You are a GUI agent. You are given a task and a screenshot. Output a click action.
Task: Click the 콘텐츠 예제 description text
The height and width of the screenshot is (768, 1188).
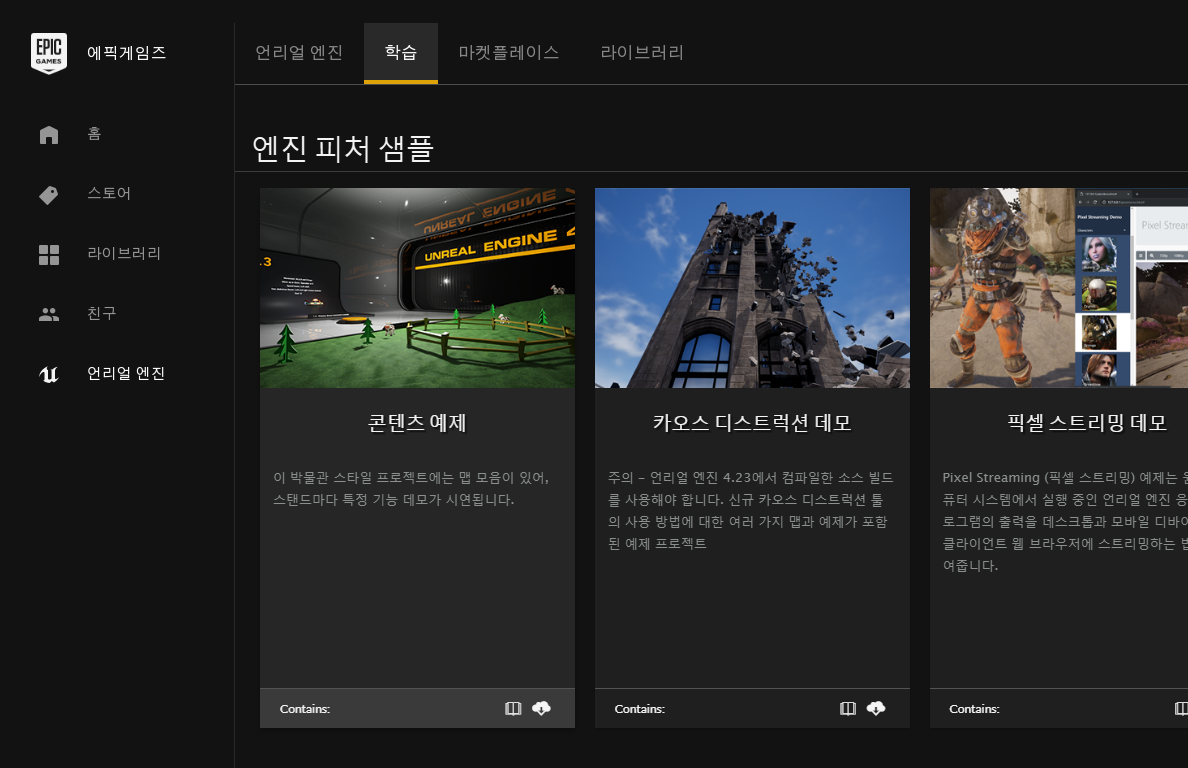pyautogui.click(x=411, y=489)
